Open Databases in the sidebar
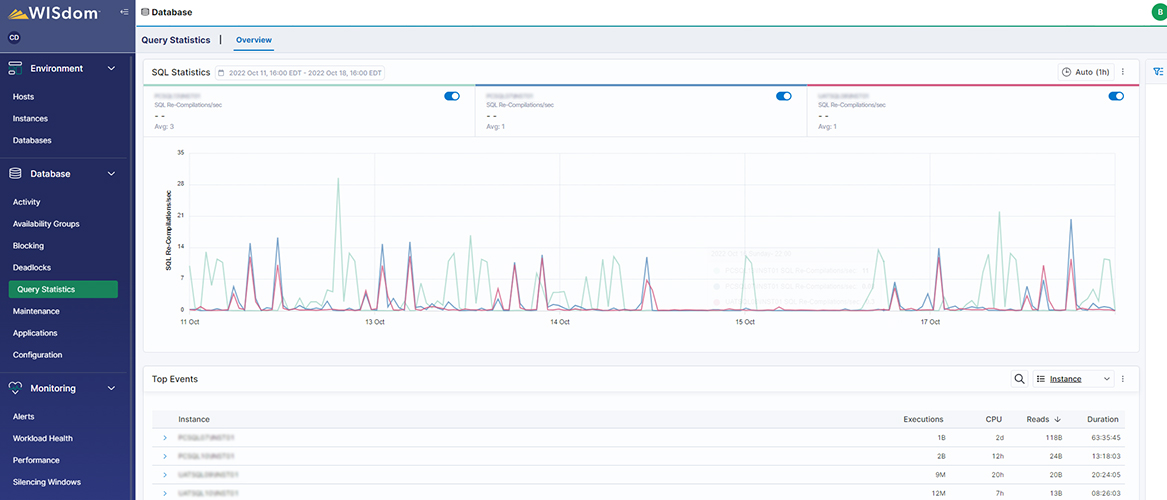 click(x=32, y=140)
